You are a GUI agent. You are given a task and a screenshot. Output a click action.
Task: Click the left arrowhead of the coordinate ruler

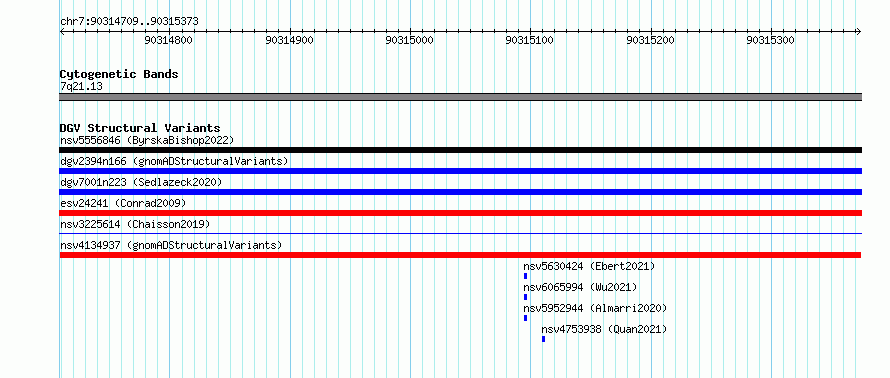point(62,31)
